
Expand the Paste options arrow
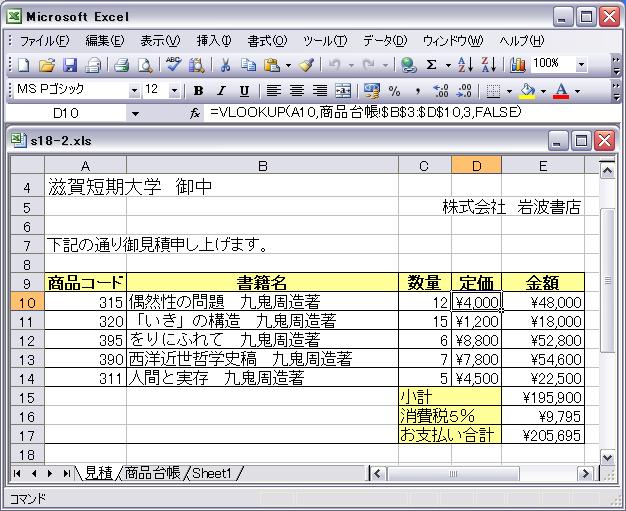tap(288, 65)
